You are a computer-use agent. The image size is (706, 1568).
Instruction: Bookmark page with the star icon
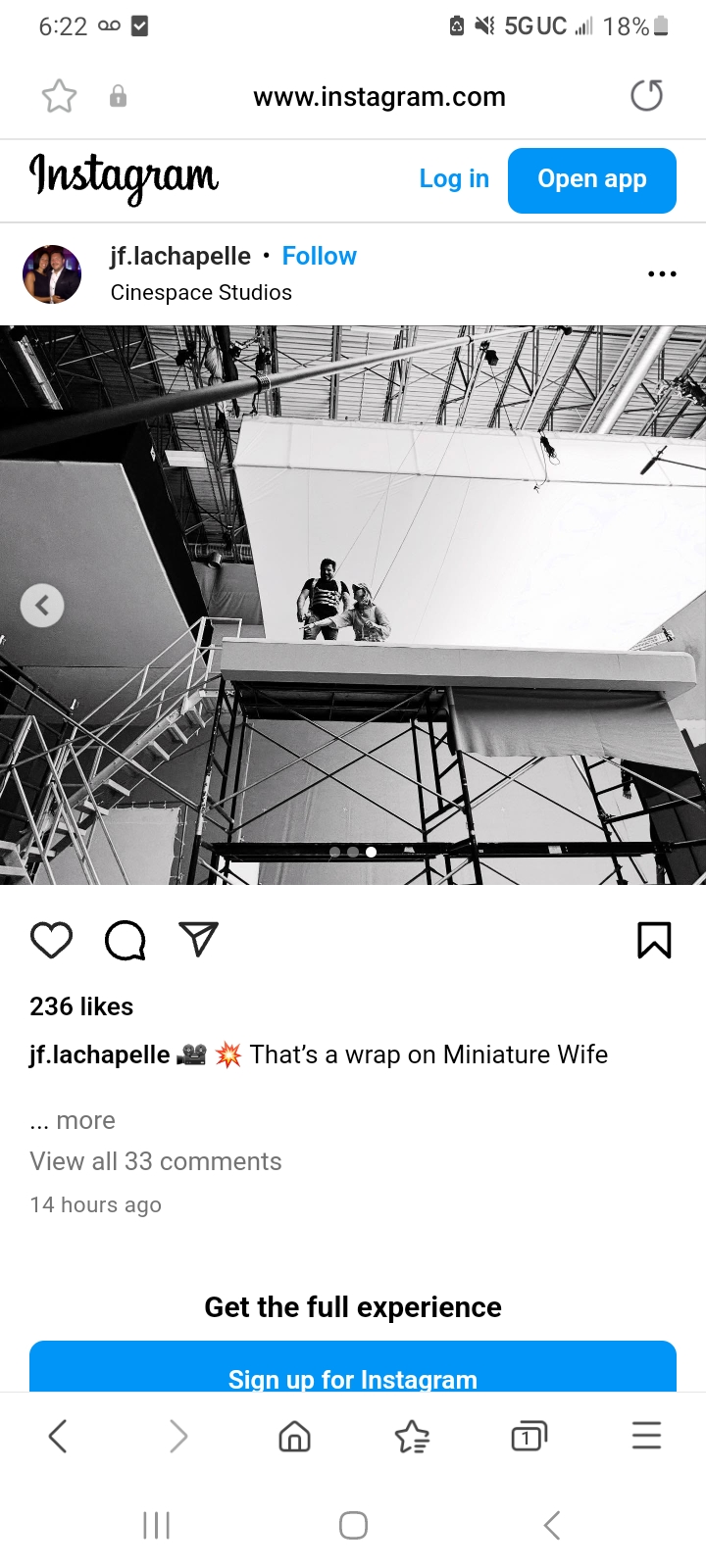point(59,96)
